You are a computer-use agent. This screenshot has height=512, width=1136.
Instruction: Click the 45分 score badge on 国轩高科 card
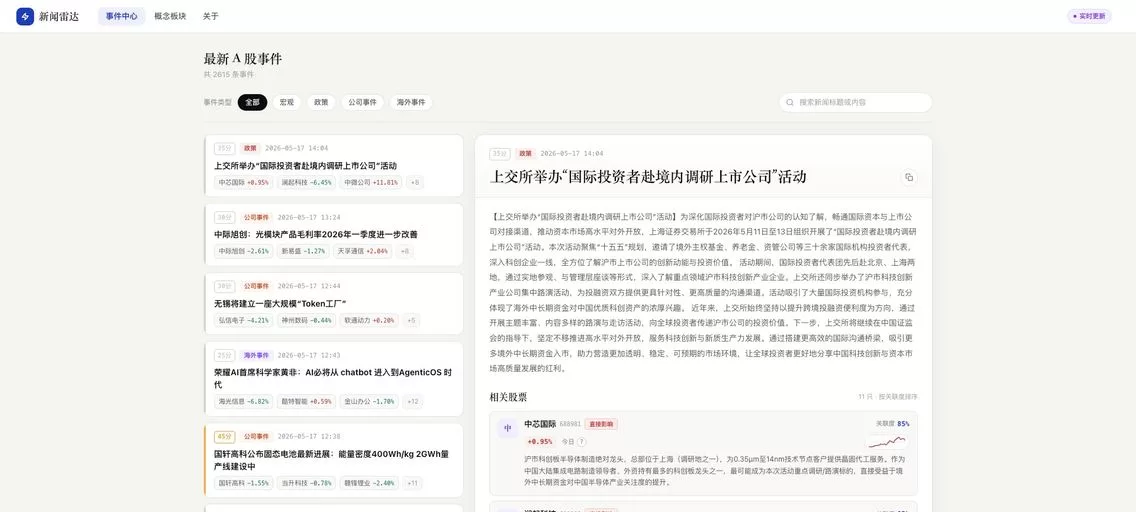click(225, 437)
